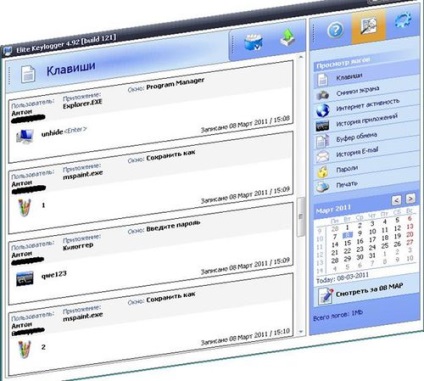The width and height of the screenshot is (424, 381).
Task: Click the paint brushes icon beside entry 2
Action: tap(24, 350)
